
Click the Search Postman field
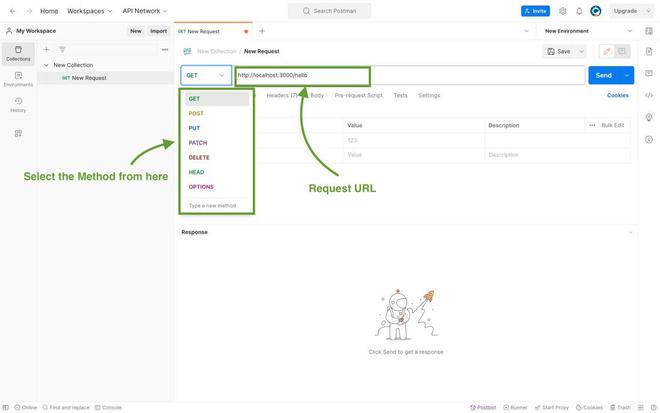pos(329,11)
